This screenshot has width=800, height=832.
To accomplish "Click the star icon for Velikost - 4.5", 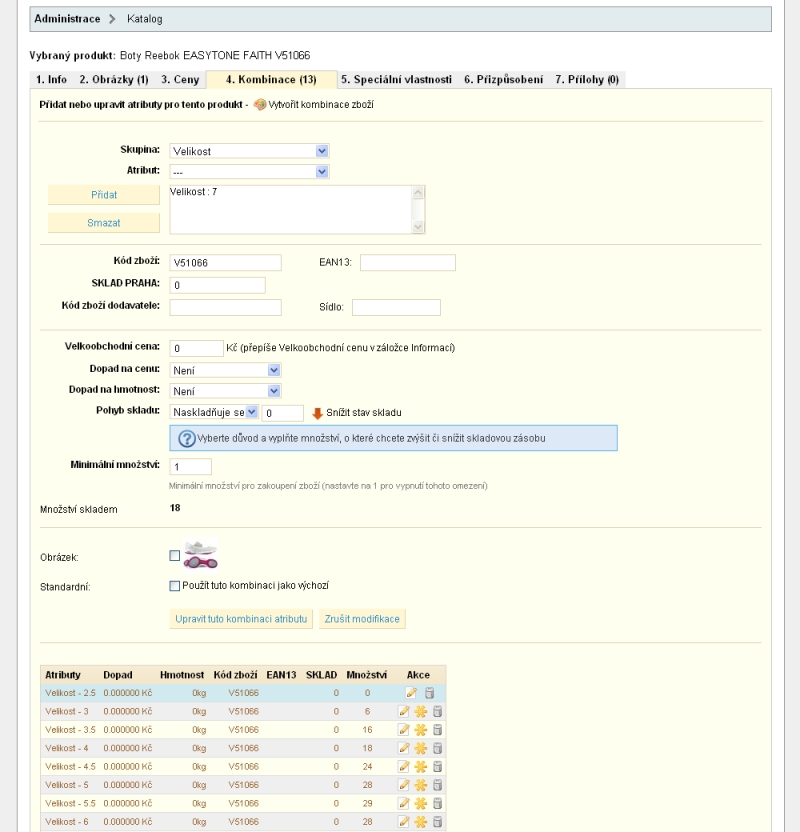I will pos(421,767).
